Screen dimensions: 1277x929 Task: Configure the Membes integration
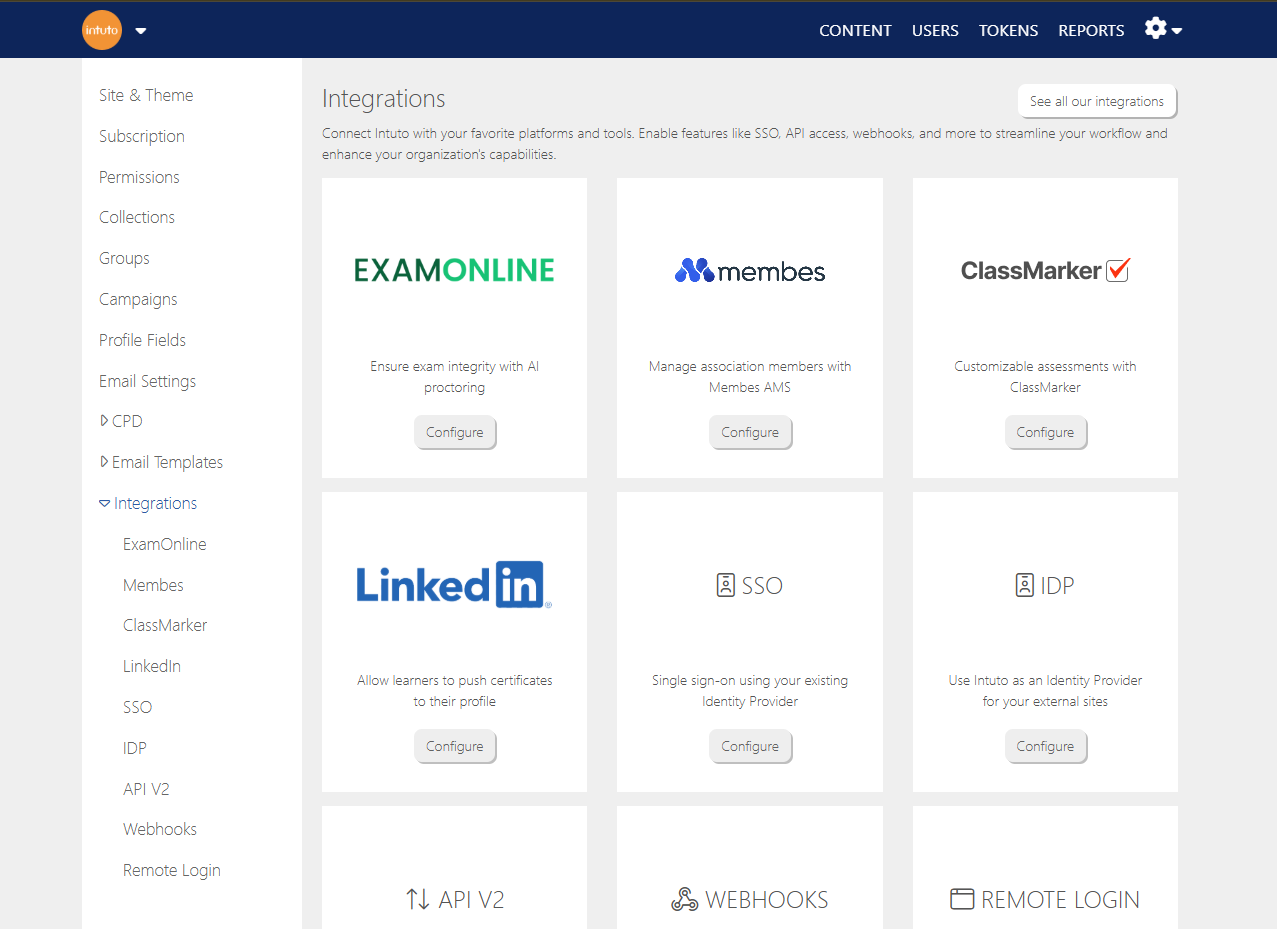(750, 432)
